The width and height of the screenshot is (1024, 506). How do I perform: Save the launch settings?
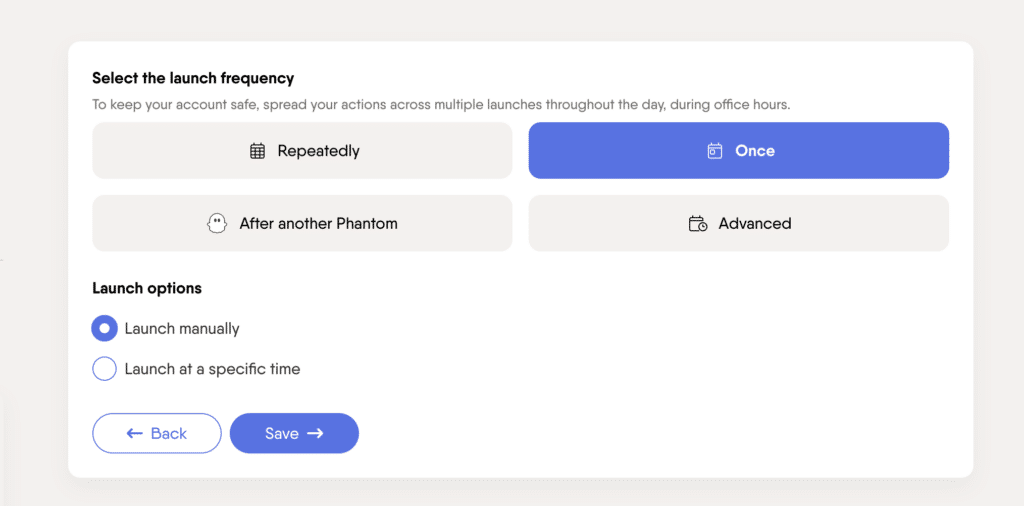click(x=295, y=433)
